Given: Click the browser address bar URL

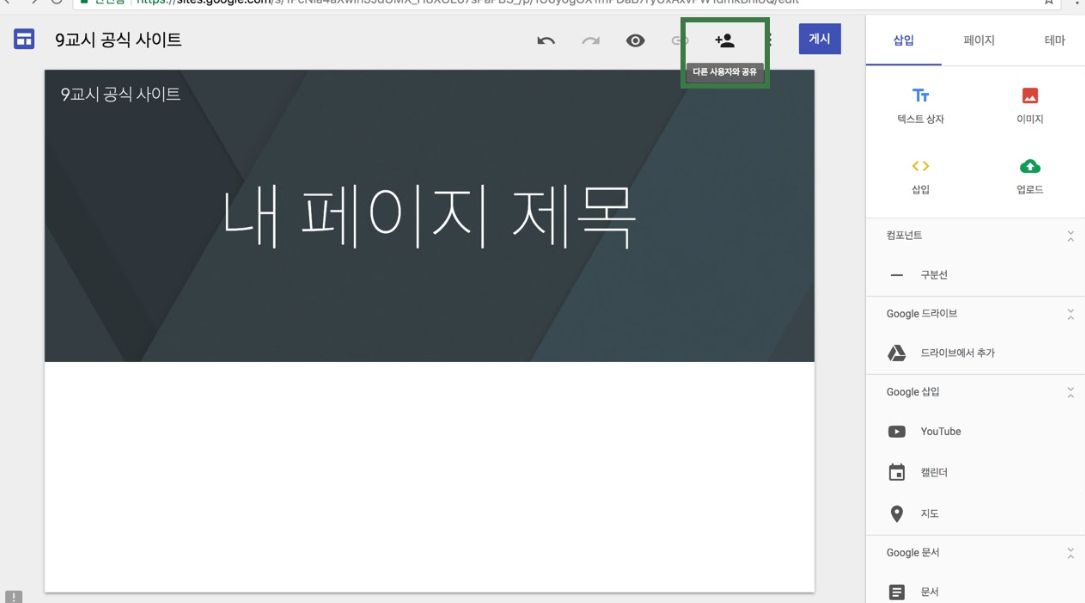Looking at the screenshot, I should 467,2.
